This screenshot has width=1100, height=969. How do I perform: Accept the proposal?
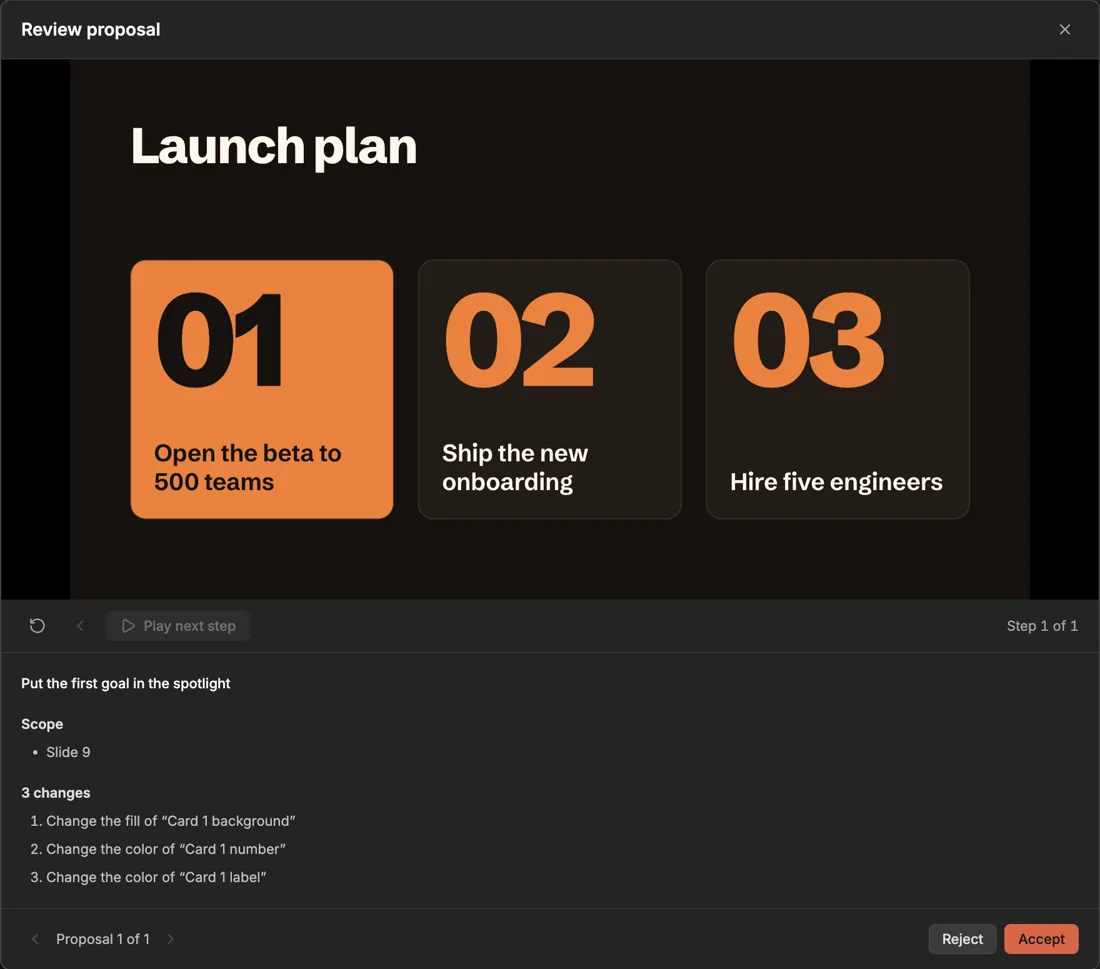(1041, 939)
